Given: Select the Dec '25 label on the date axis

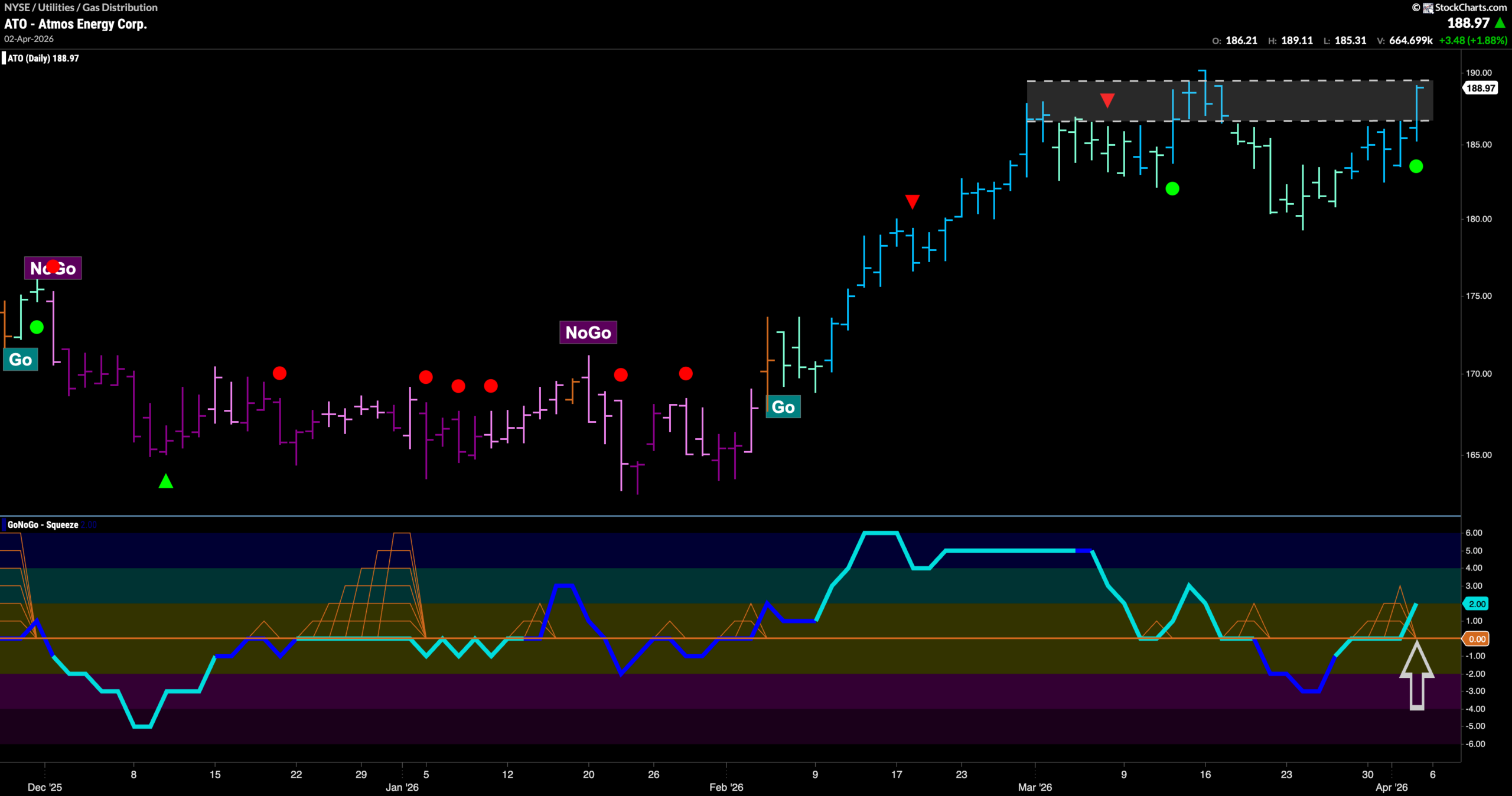Looking at the screenshot, I should coord(45,787).
